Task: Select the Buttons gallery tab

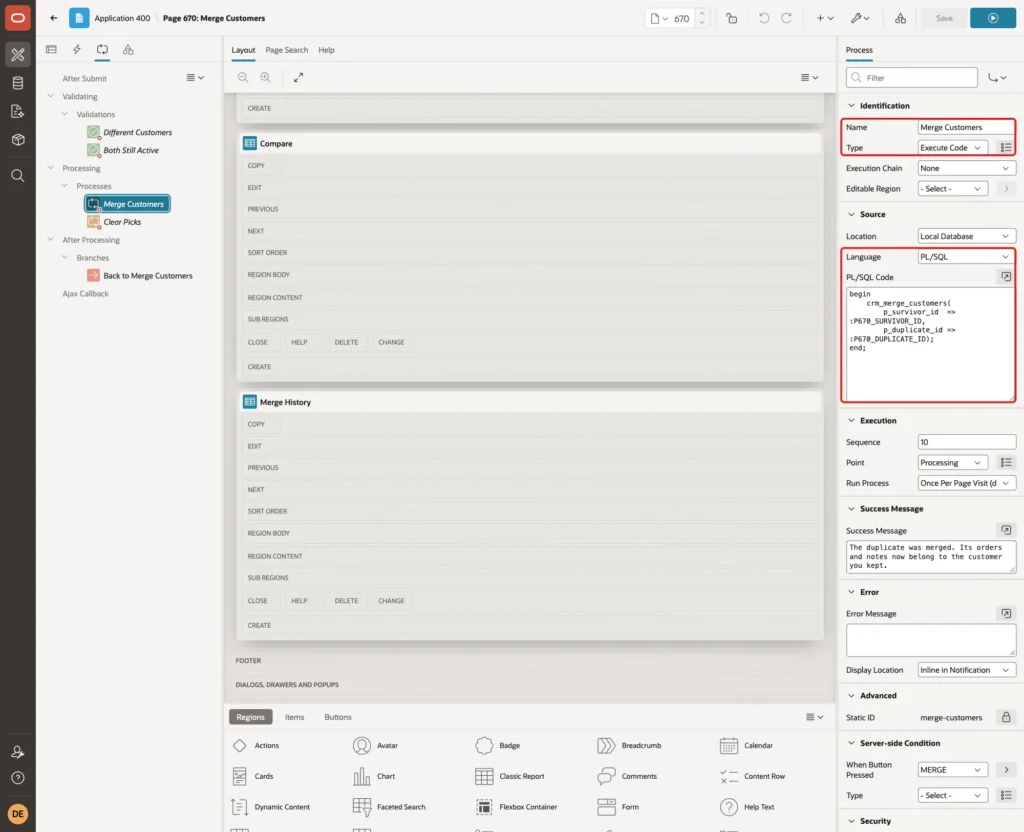Action: pos(338,716)
